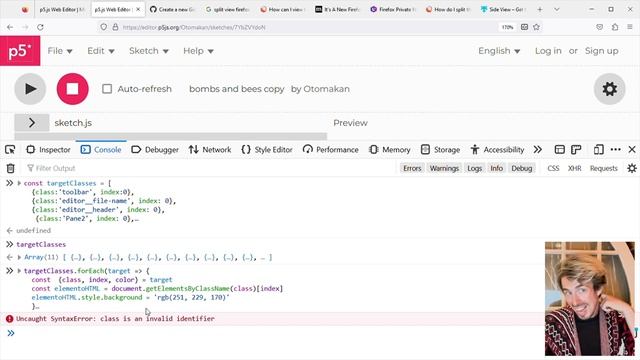Enable the Auto-refresh checkbox
Image resolution: width=640 pixels, height=360 pixels.
coord(107,89)
